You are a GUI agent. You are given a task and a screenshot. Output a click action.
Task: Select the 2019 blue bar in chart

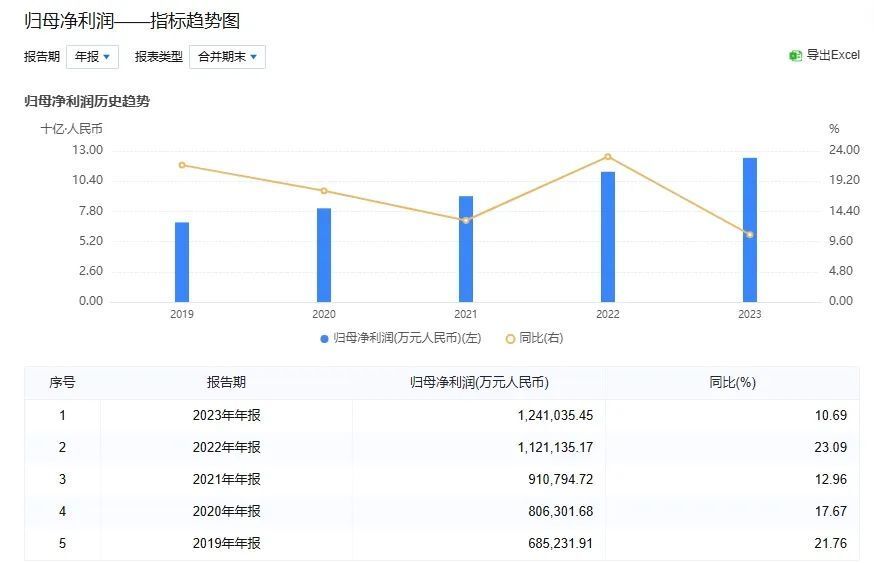pyautogui.click(x=182, y=262)
